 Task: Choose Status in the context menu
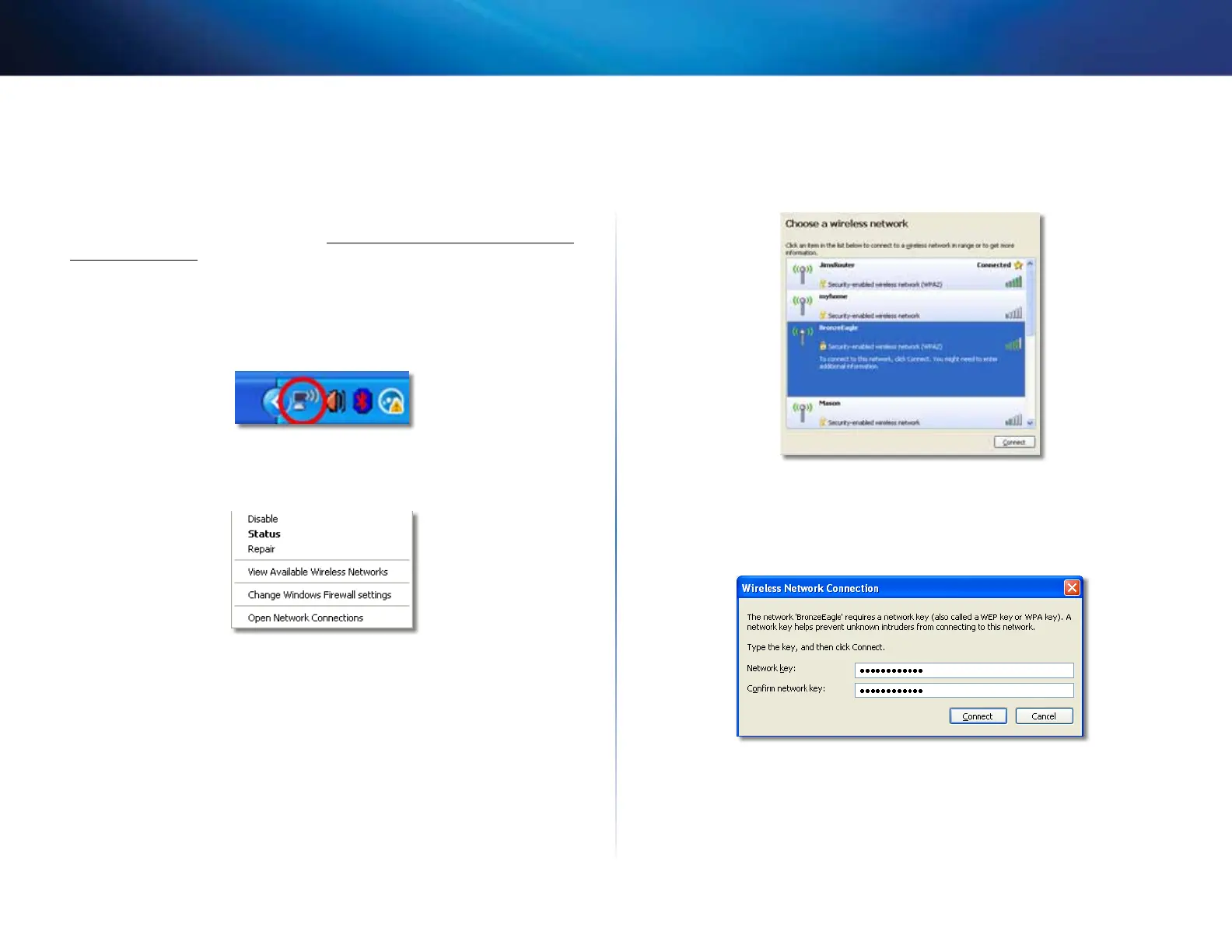(264, 534)
